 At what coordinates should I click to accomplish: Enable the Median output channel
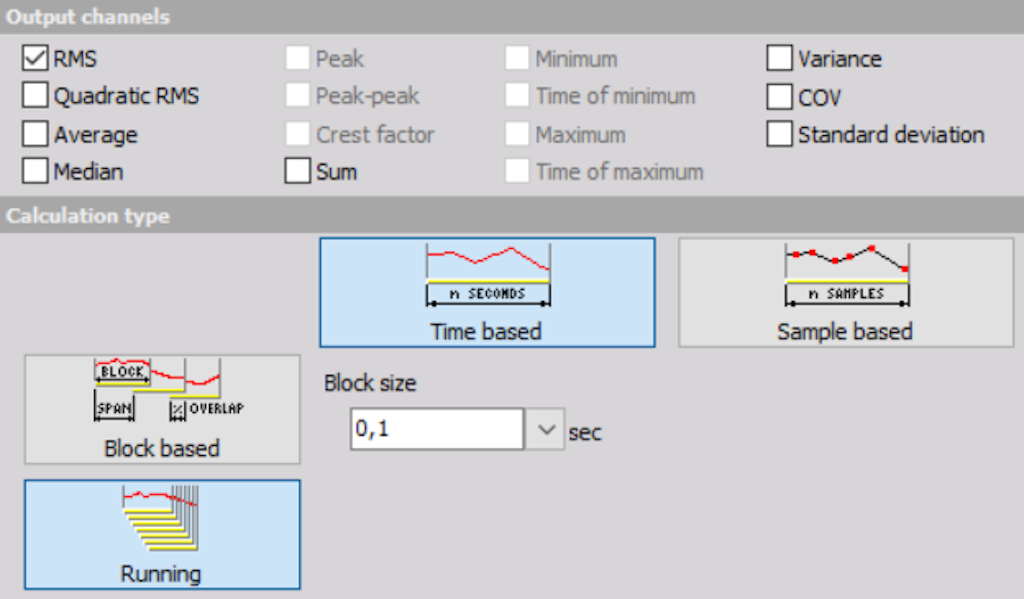35,171
